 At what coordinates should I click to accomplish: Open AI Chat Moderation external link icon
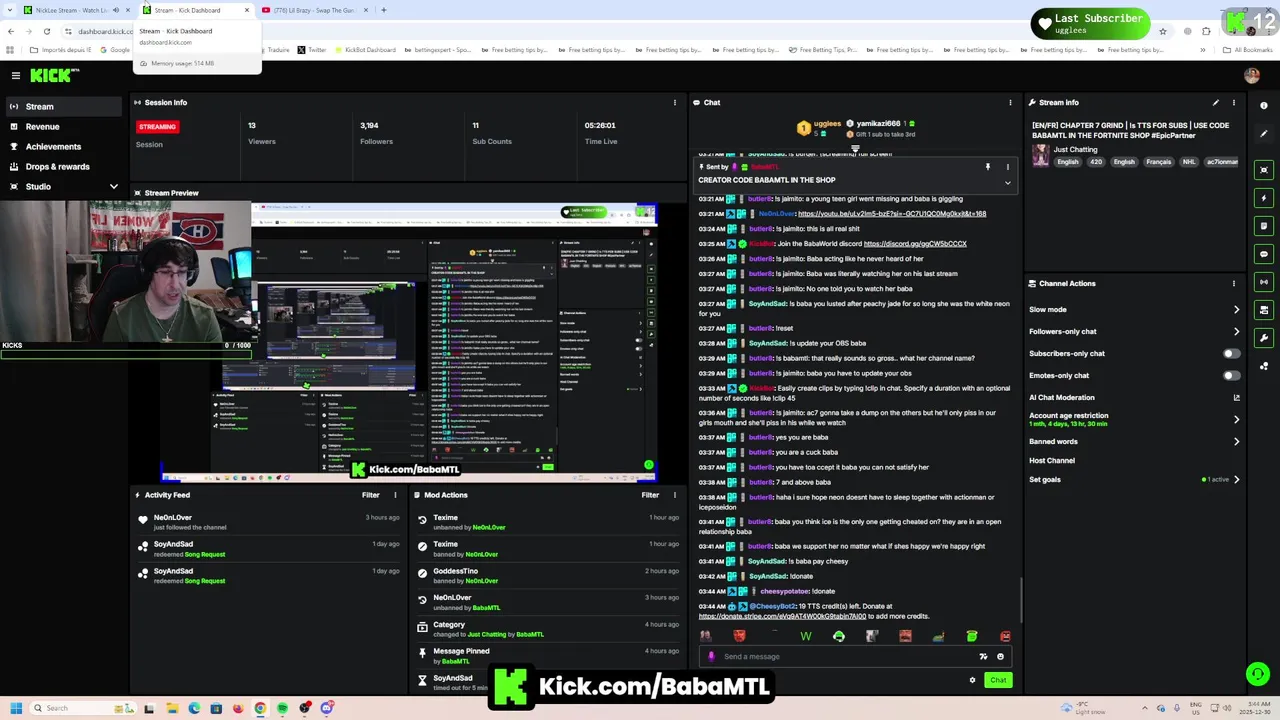(x=1237, y=397)
